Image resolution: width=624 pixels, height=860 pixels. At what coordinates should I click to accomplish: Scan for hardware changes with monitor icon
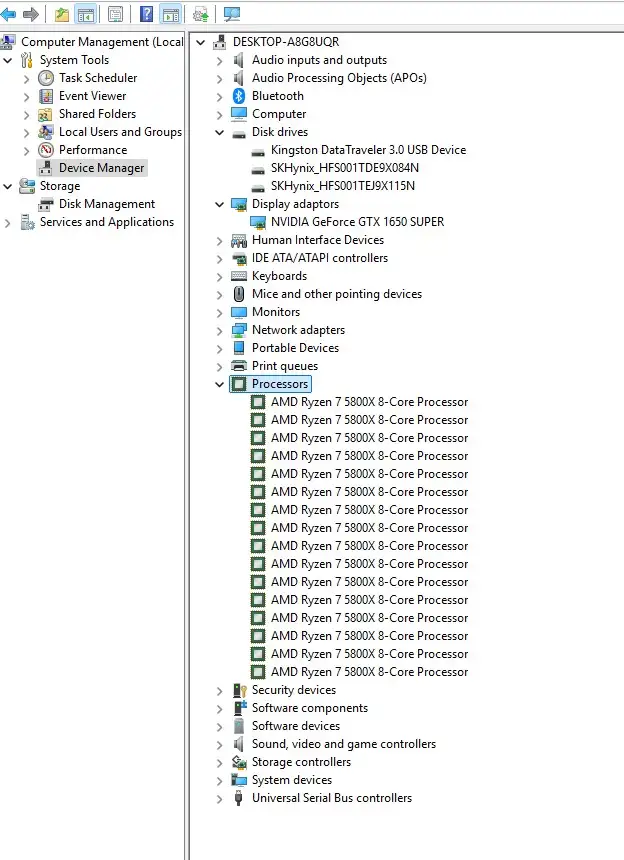click(x=232, y=14)
